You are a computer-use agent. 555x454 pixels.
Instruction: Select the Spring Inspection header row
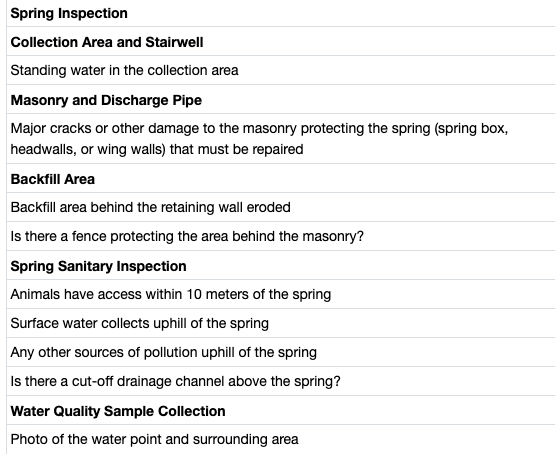pyautogui.click(x=281, y=13)
